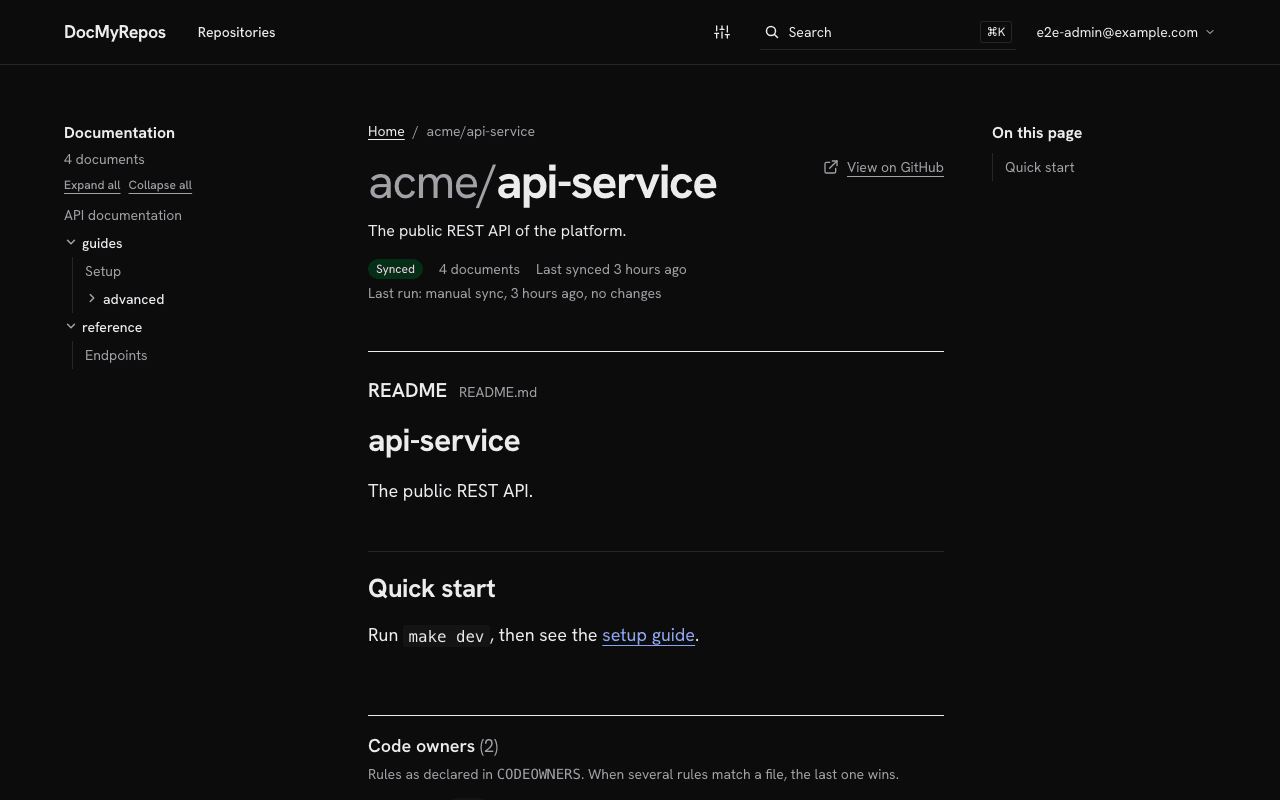This screenshot has height=800, width=1280.
Task: Click the acme/api-service breadcrumb text
Action: (x=480, y=131)
